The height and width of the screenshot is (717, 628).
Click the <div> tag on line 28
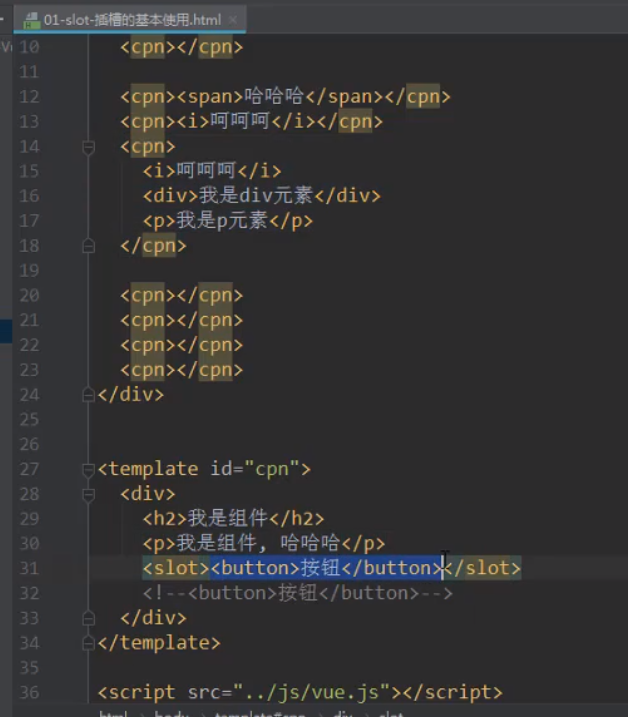[x=148, y=494]
